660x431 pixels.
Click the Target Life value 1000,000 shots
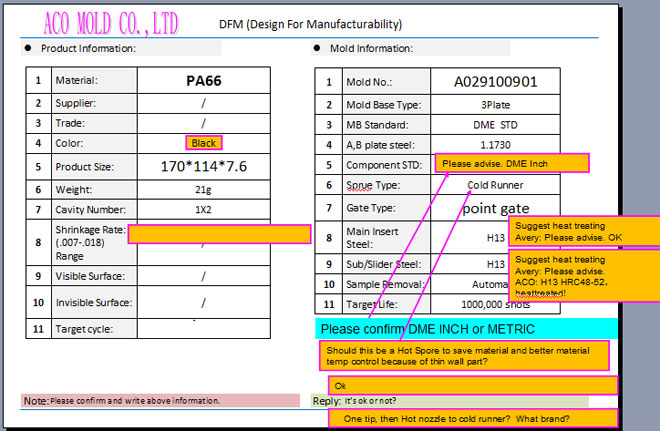pyautogui.click(x=495, y=304)
